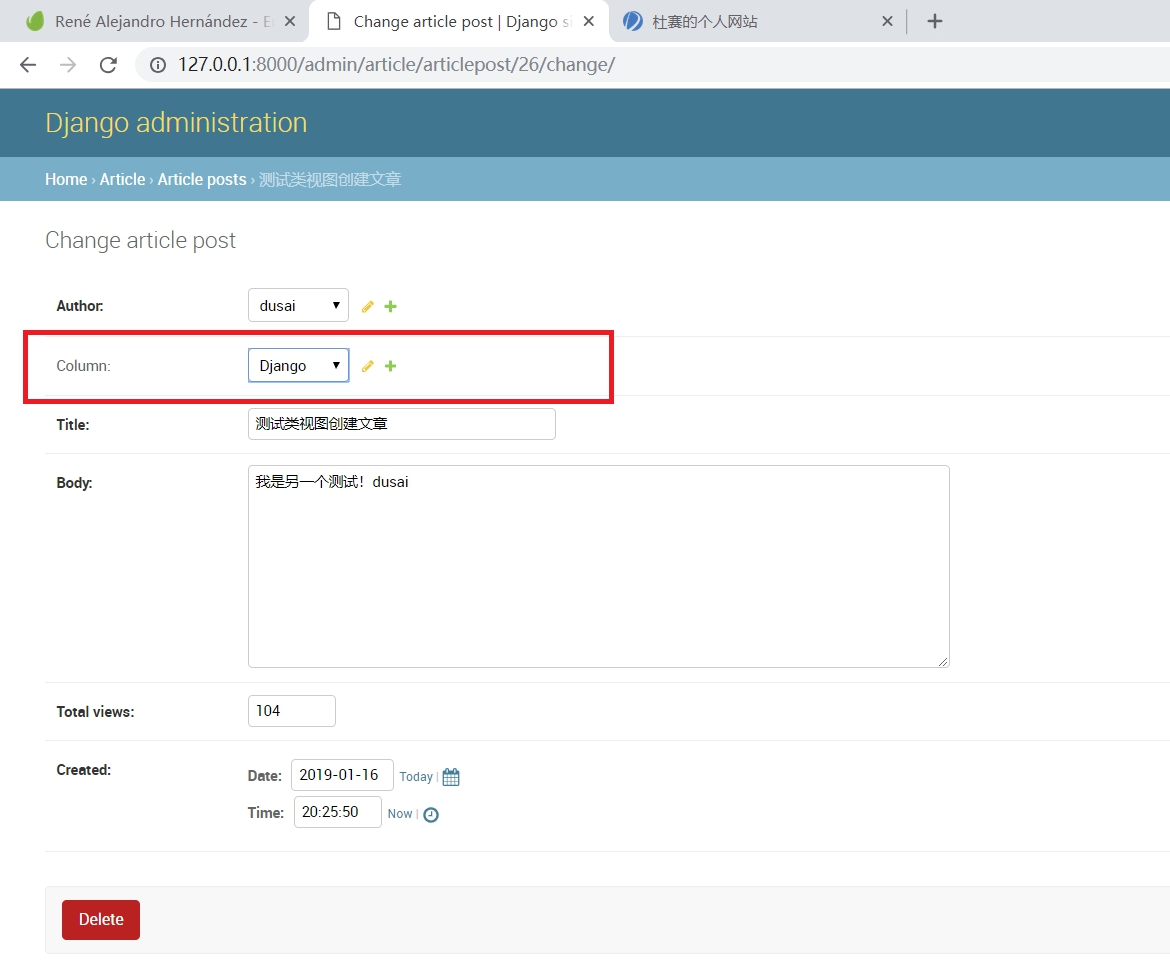Click the browser address bar URL
This screenshot has width=1170, height=960.
[396, 65]
